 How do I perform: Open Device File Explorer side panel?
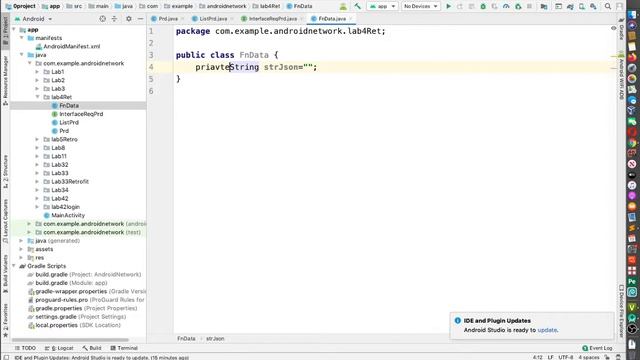pos(621,311)
